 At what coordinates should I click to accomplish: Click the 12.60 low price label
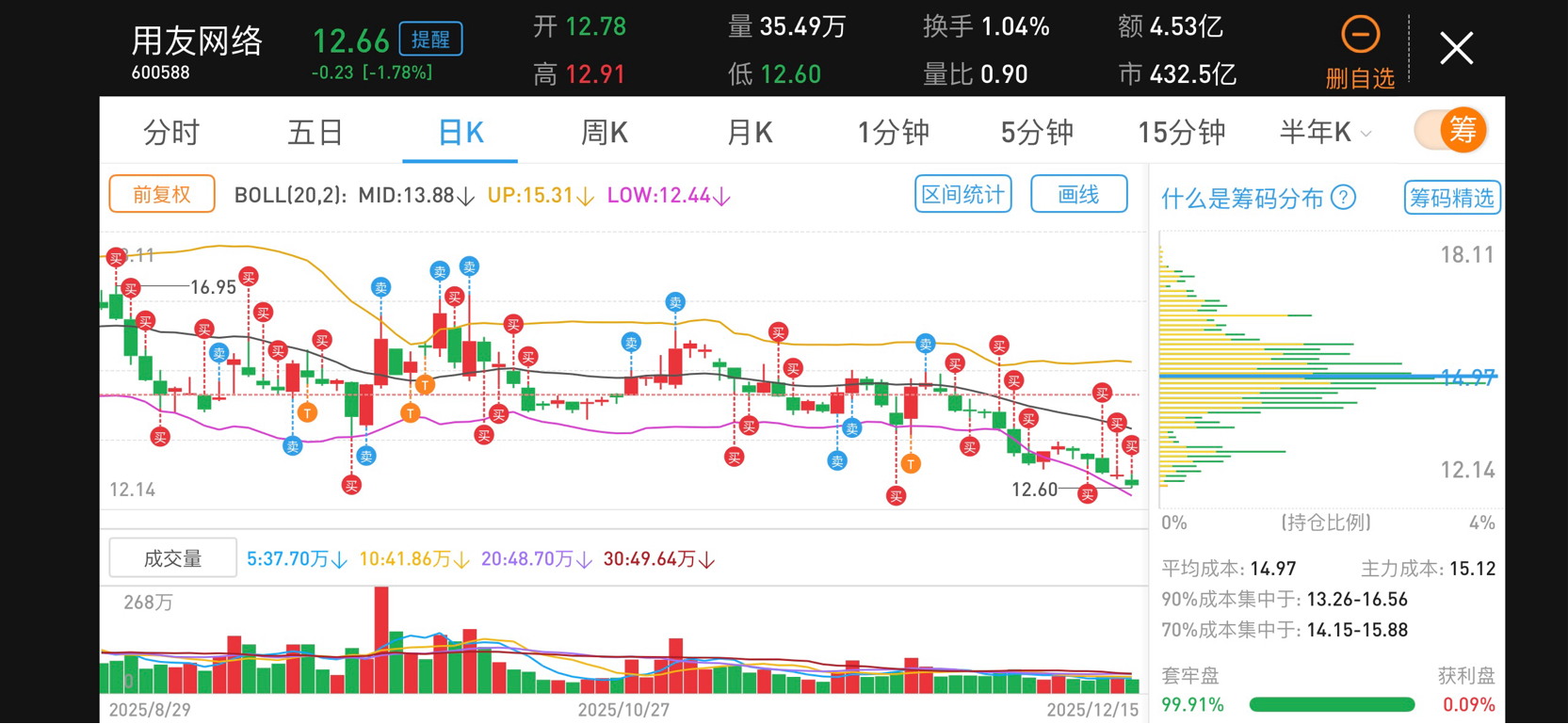pos(1034,490)
